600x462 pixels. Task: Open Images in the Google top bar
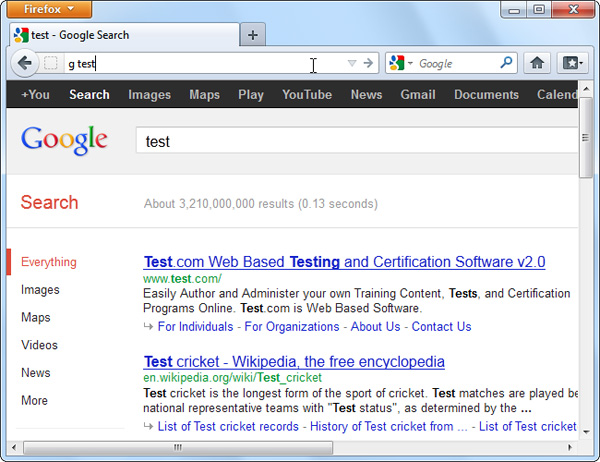[x=149, y=95]
